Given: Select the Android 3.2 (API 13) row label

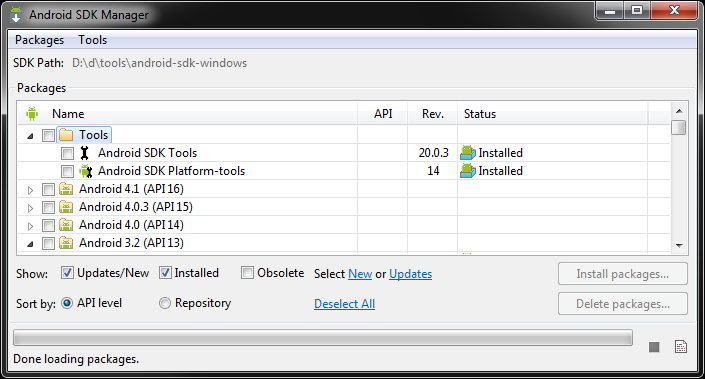Looking at the screenshot, I should 131,243.
